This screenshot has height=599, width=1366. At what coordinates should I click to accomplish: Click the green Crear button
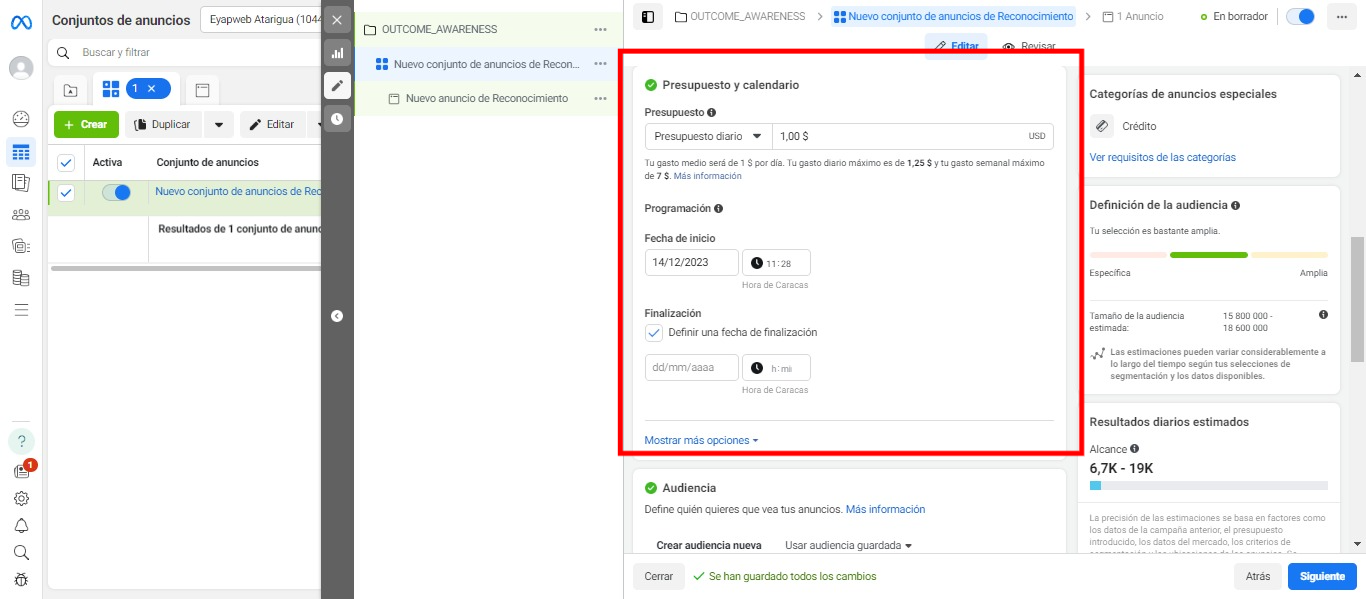pos(86,124)
